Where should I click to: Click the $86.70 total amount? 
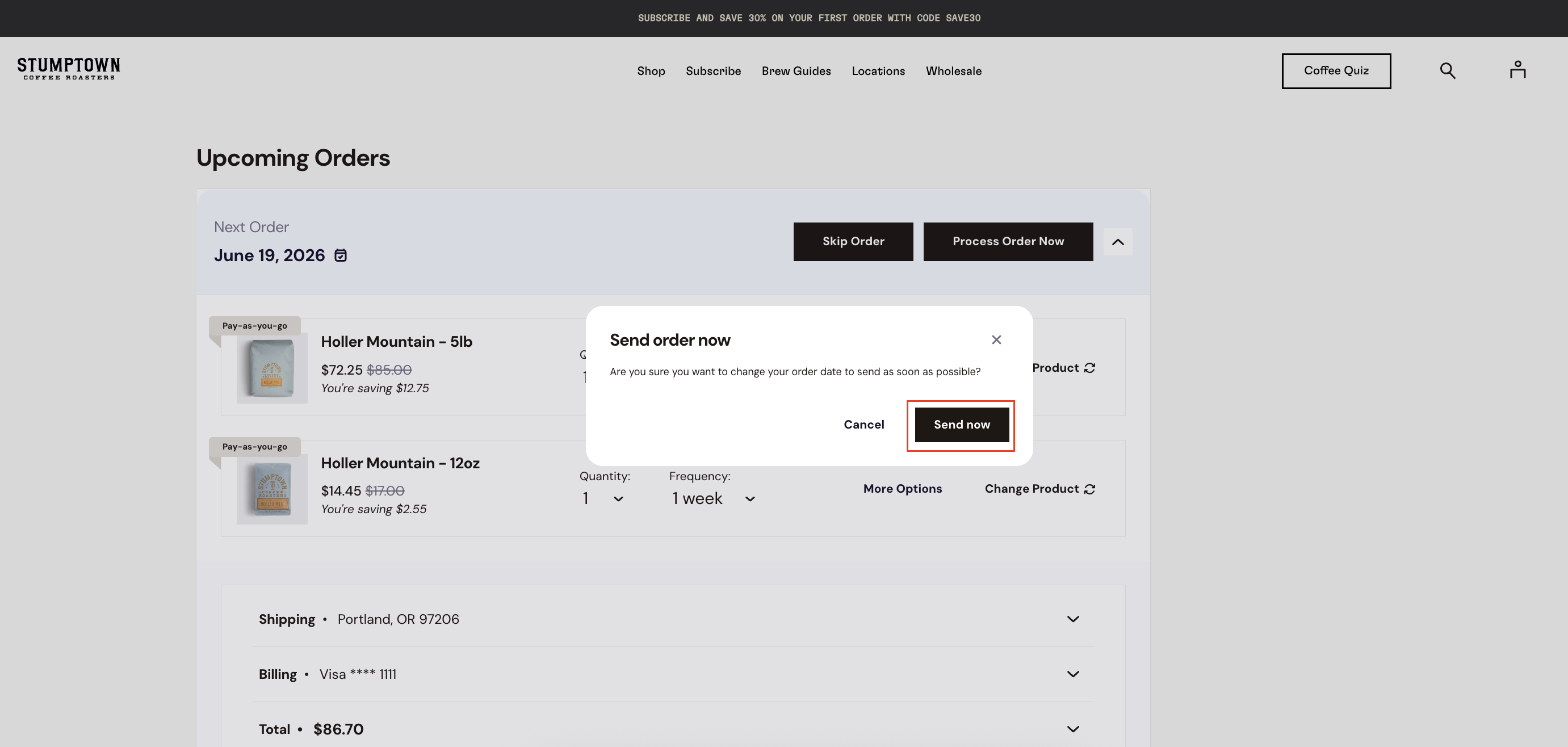coord(338,729)
